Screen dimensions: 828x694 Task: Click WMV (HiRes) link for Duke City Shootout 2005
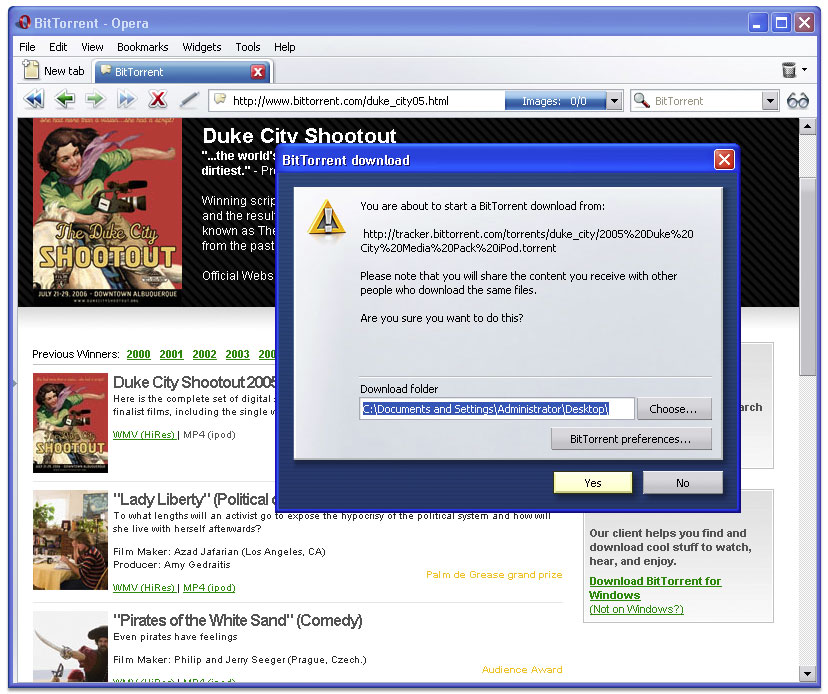tap(144, 435)
